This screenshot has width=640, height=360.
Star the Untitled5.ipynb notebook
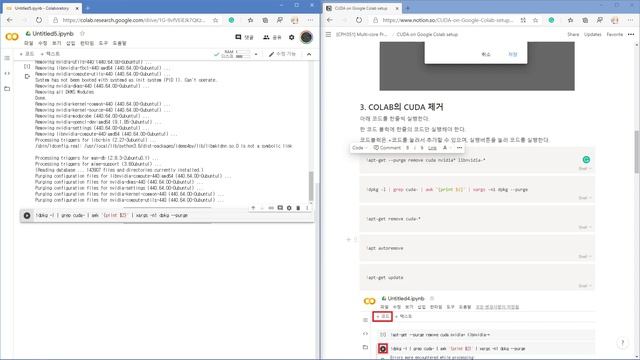[82, 33]
